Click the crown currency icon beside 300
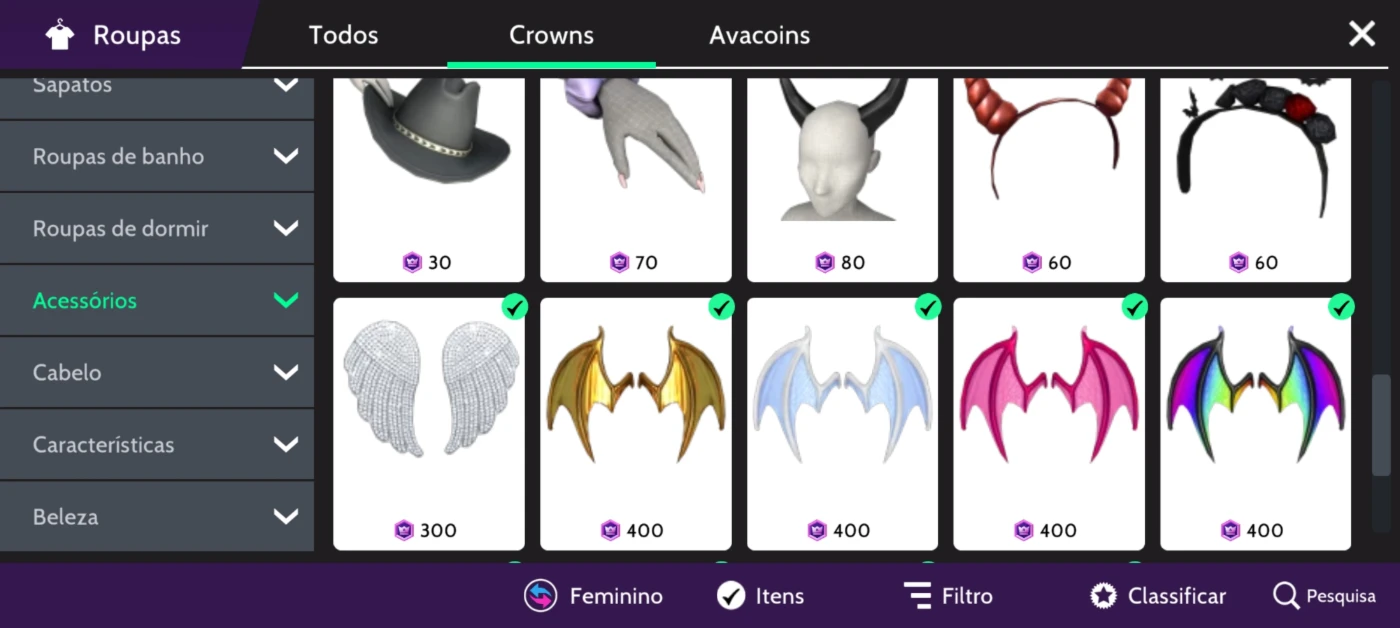Viewport: 1400px width, 628px height. tap(404, 530)
